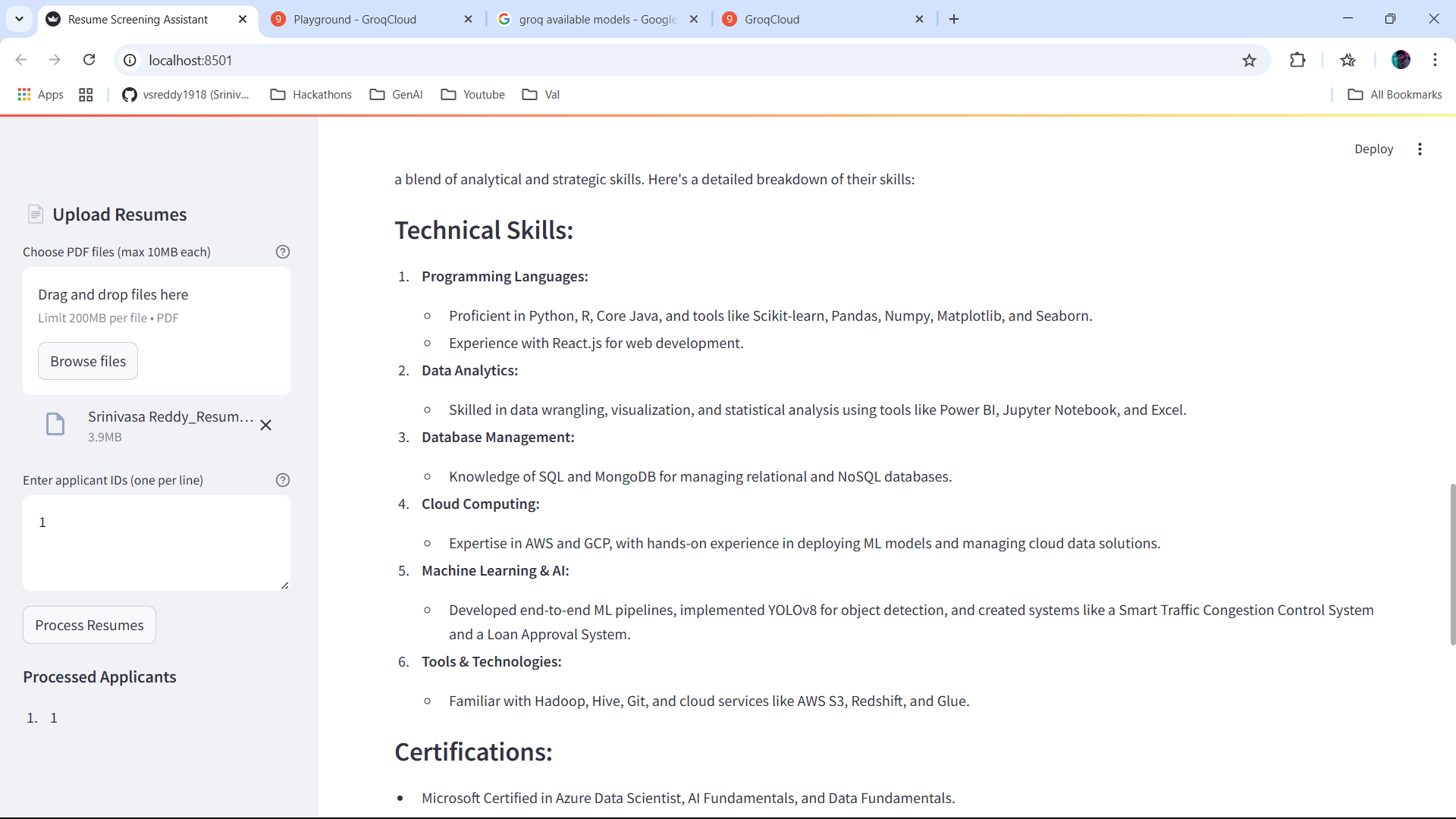This screenshot has height=819, width=1456.
Task: Open the Hackathons bookmark folder
Action: pyautogui.click(x=312, y=95)
